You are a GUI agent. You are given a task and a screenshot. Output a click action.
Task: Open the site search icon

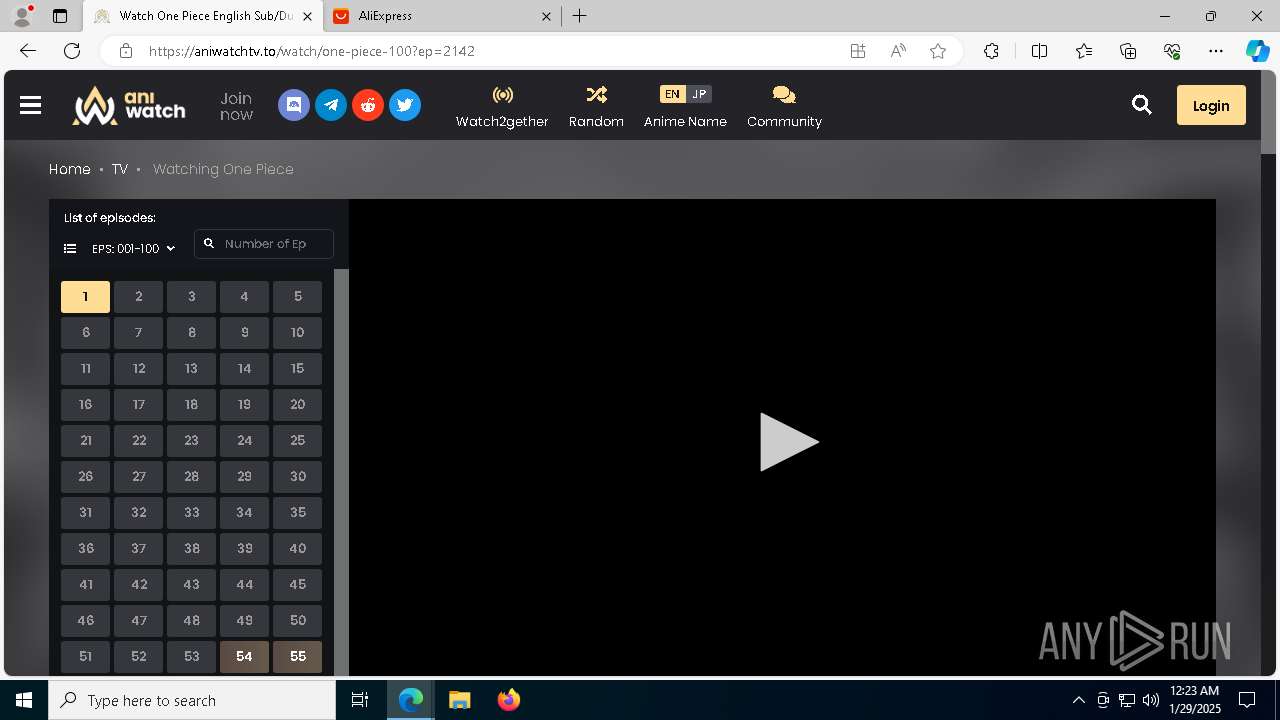click(x=1141, y=105)
